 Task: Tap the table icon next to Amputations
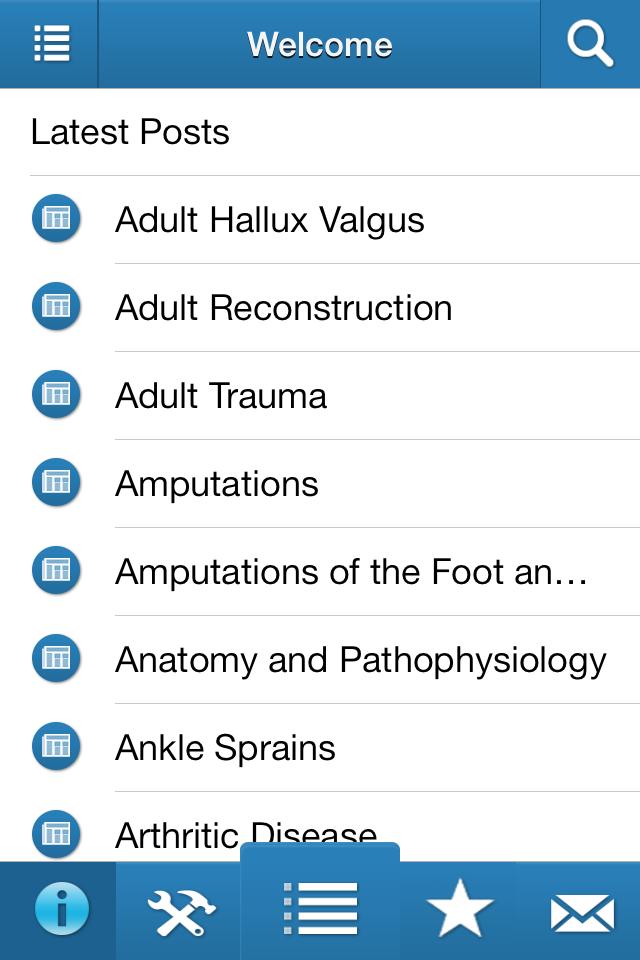(x=56, y=482)
